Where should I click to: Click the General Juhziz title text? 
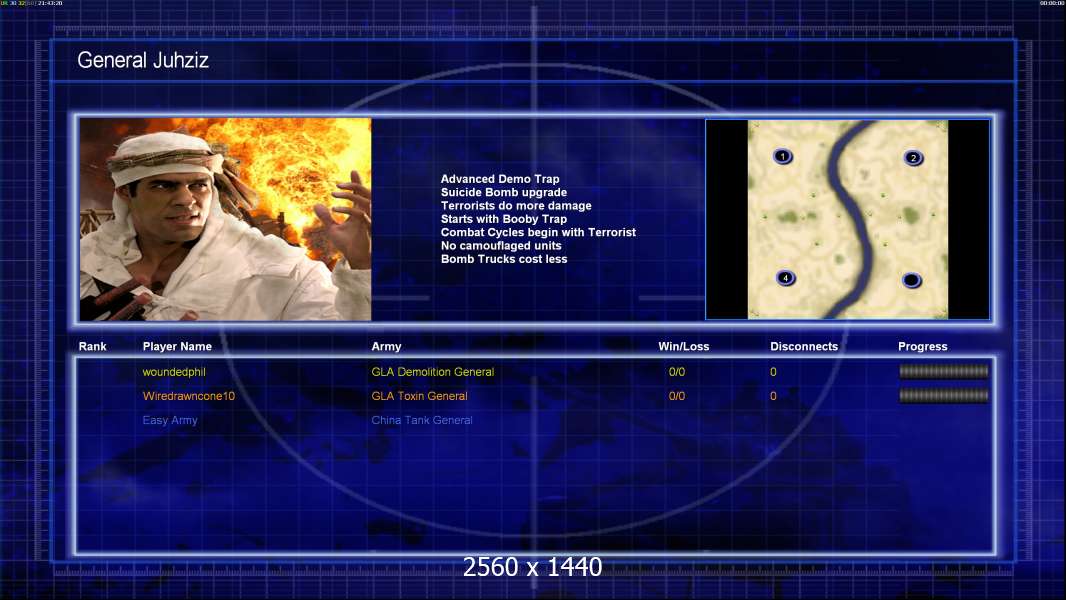[x=143, y=60]
